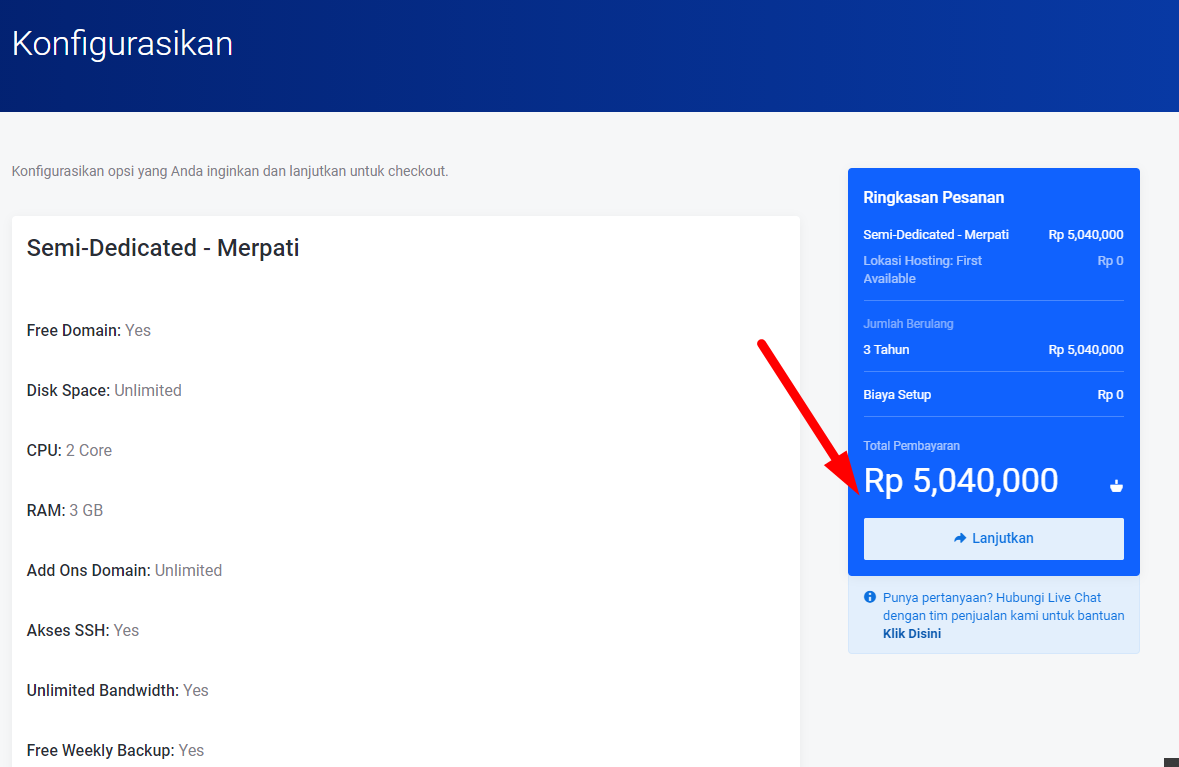Click the CPU 2 Core specification

pos(69,450)
